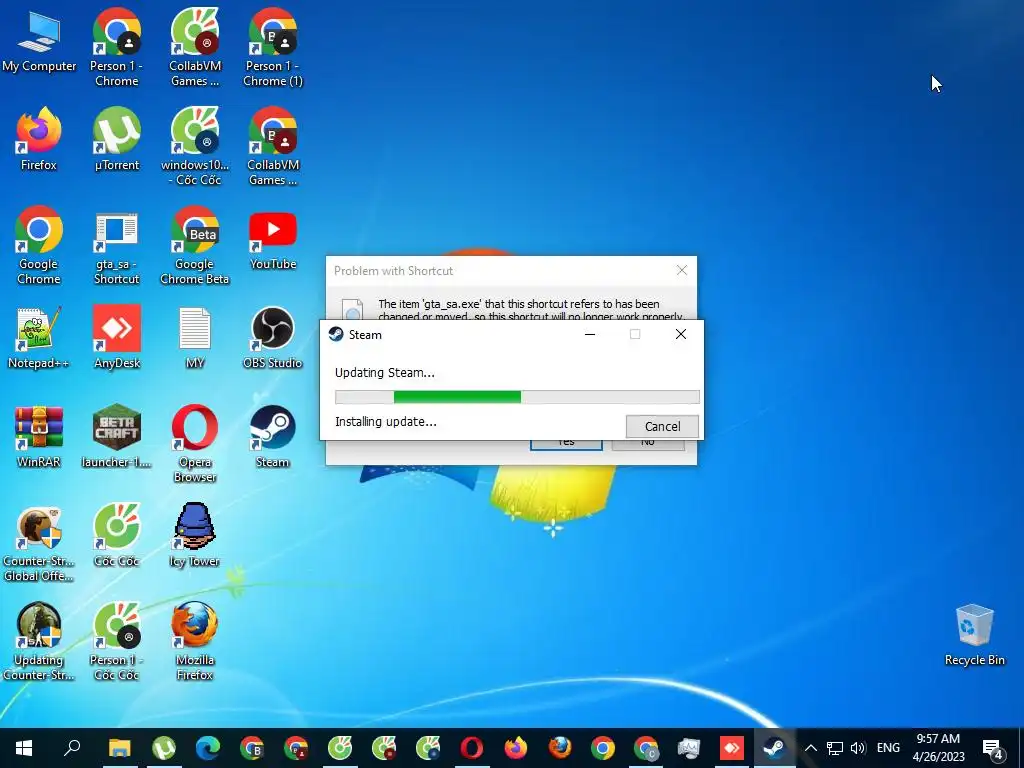Select the Notepad++ desktop shortcut

[x=39, y=338]
